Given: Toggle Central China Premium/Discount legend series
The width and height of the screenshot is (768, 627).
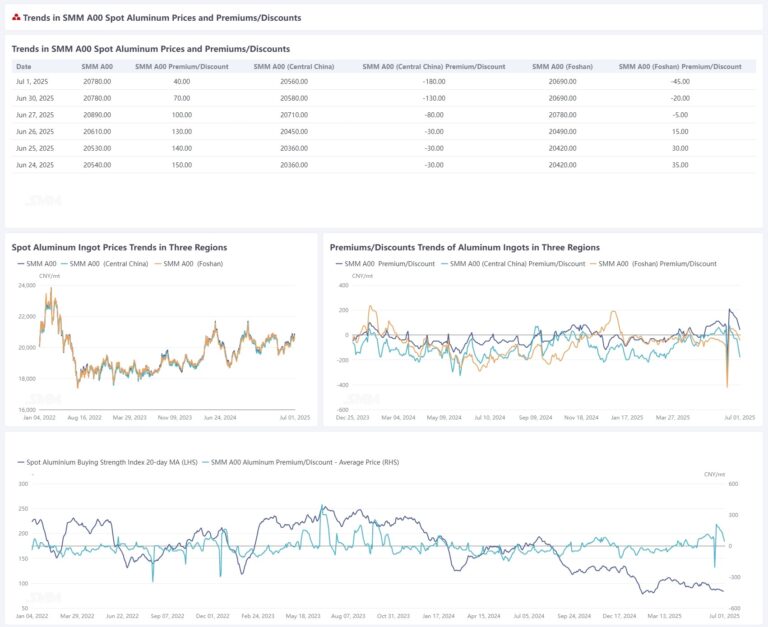Looking at the screenshot, I should pyautogui.click(x=513, y=264).
